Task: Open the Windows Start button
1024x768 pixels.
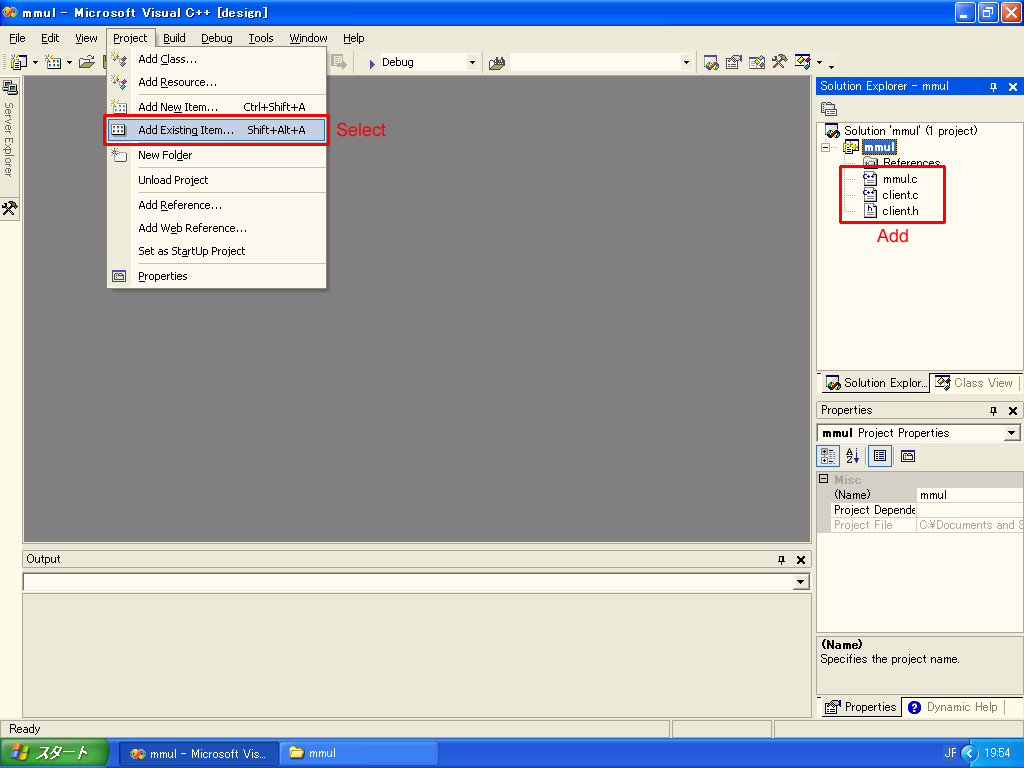Action: click(x=54, y=753)
